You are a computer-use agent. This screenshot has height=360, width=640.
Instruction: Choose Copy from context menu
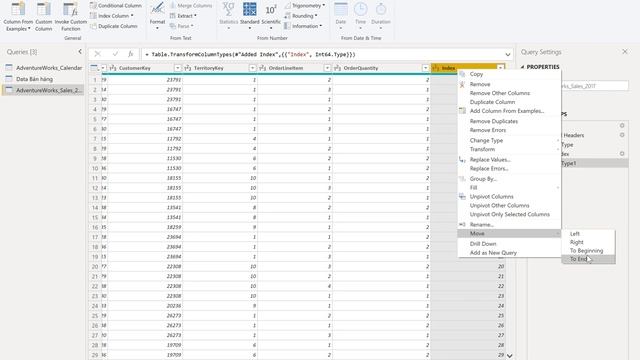coord(509,74)
